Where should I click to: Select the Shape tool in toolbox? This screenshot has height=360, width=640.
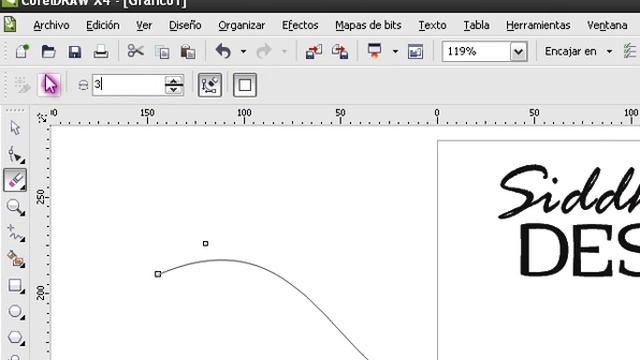pos(16,154)
